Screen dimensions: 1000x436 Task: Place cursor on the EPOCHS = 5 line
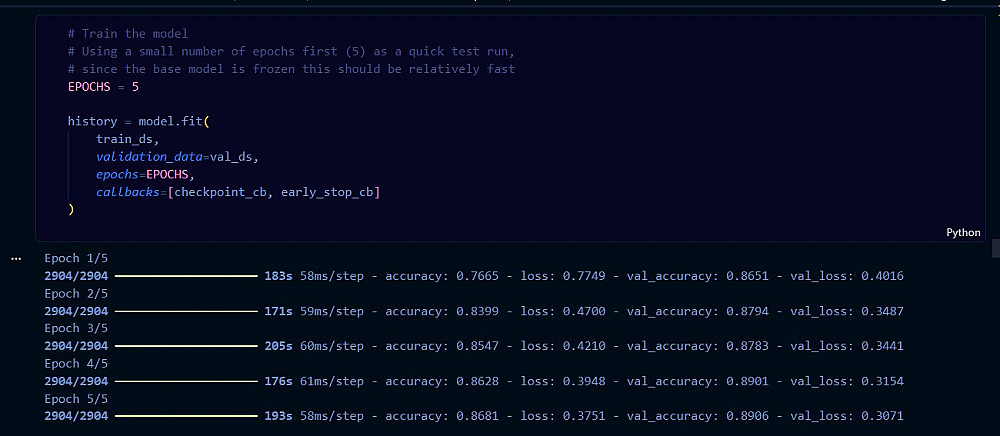pyautogui.click(x=103, y=87)
